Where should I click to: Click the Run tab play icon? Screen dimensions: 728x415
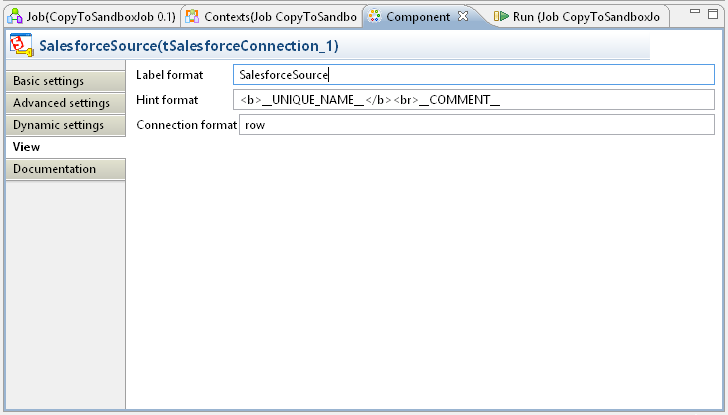coord(501,17)
